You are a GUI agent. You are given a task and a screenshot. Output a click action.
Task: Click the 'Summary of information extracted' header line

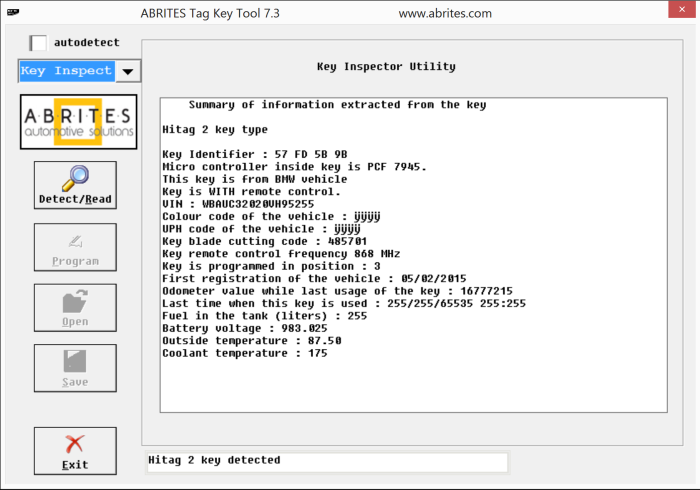coord(337,105)
